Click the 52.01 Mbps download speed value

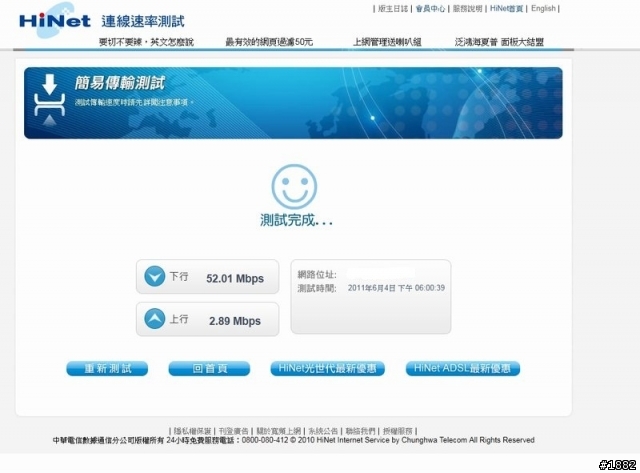click(235, 279)
